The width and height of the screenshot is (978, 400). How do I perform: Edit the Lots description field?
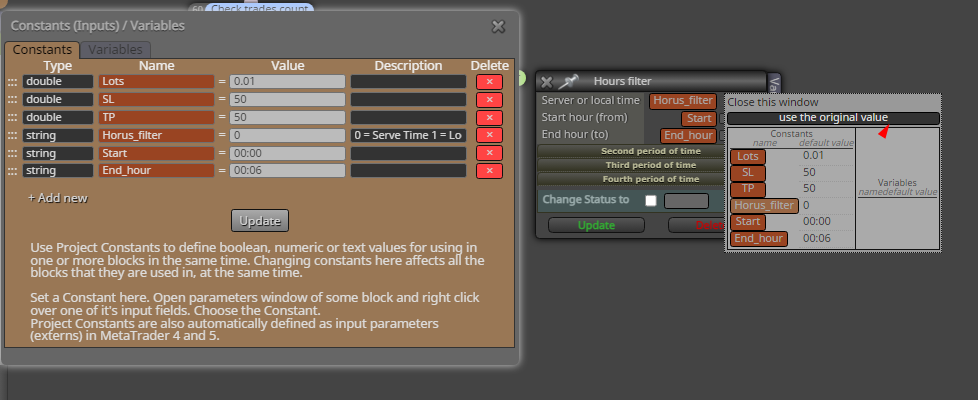(x=409, y=82)
